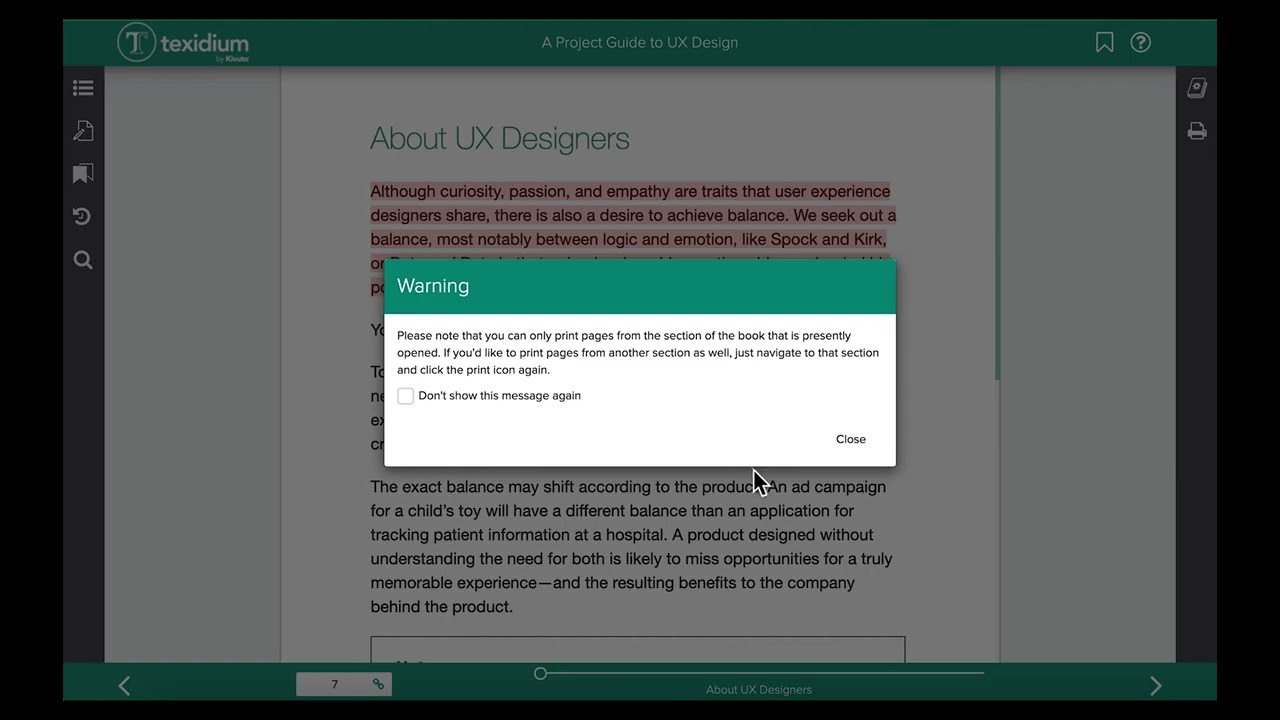Click the vertical scrollbar beside the page
Image resolution: width=1280 pixels, height=720 pixels.
click(x=997, y=223)
